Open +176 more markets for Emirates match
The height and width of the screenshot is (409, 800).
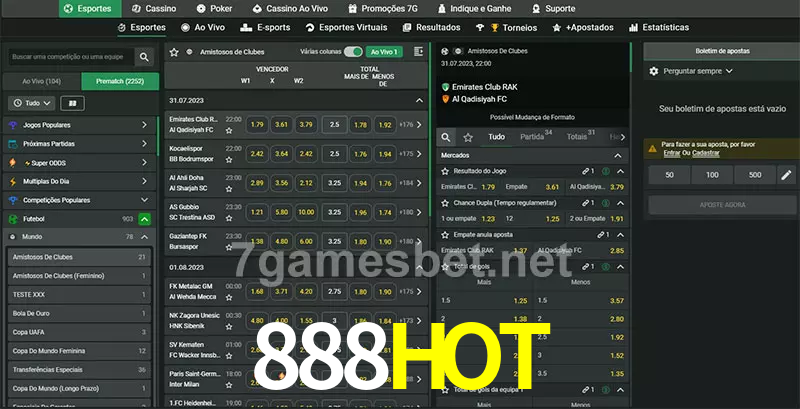coord(411,124)
